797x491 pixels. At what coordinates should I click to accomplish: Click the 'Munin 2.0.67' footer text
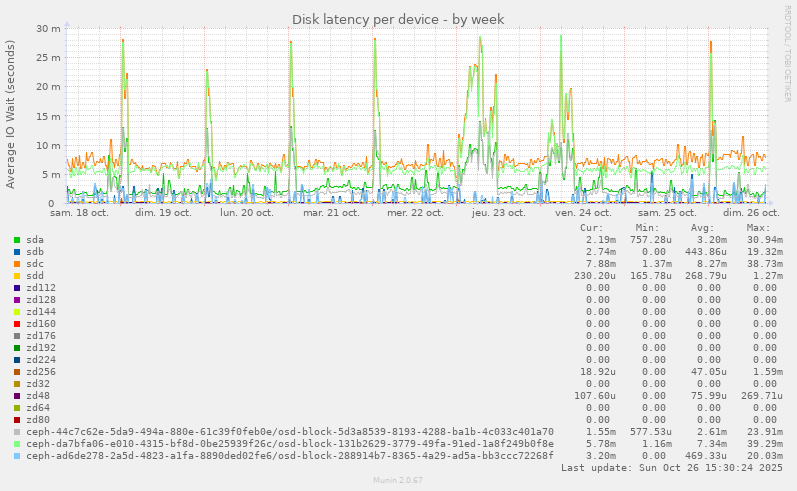pyautogui.click(x=398, y=482)
